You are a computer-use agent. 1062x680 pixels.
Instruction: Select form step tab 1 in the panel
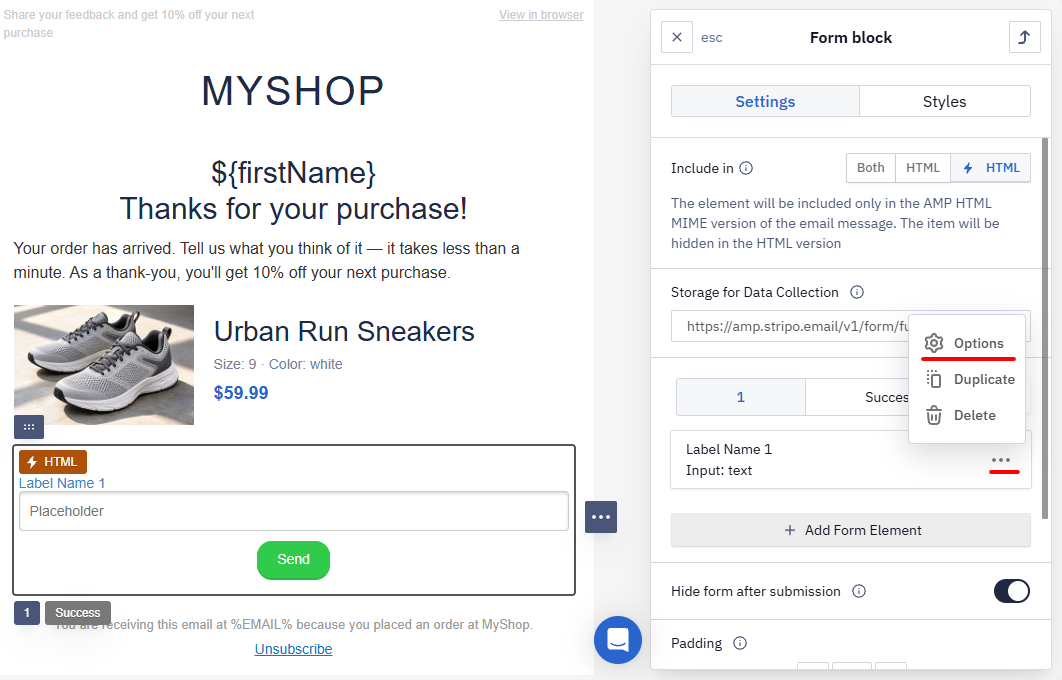741,398
